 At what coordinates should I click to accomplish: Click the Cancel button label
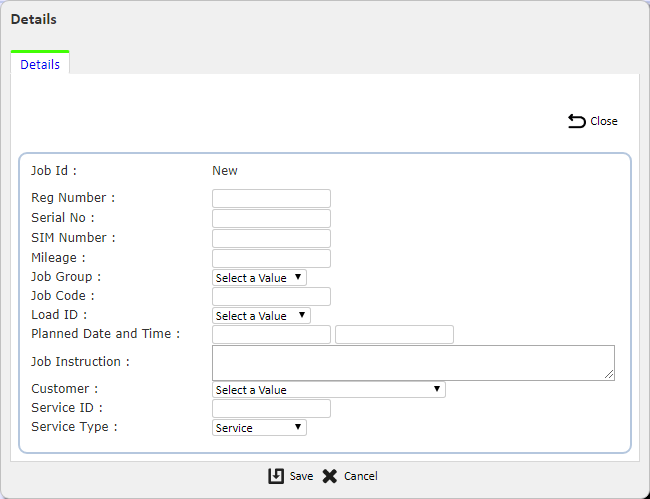[361, 476]
